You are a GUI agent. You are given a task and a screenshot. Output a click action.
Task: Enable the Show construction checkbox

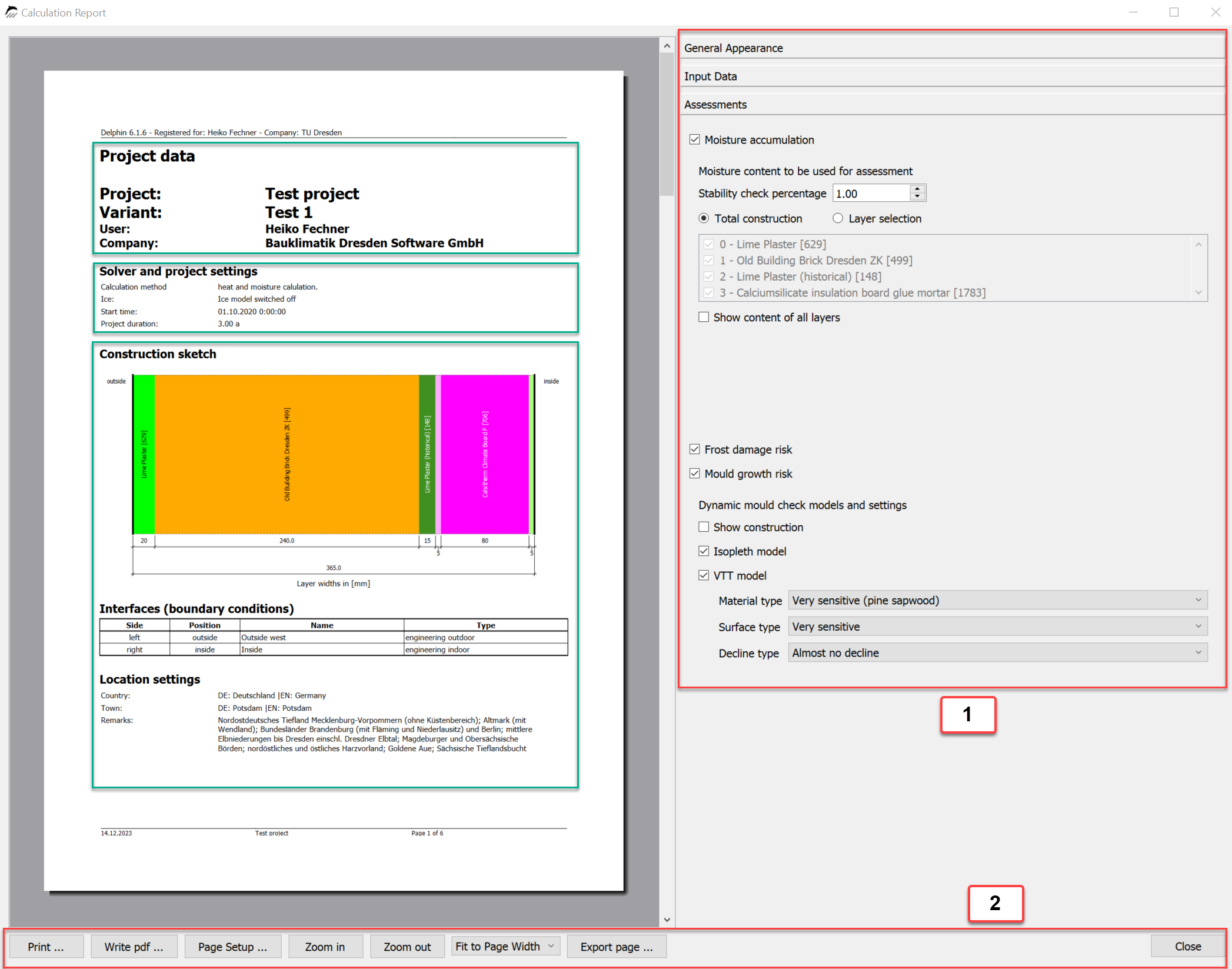pyautogui.click(x=704, y=527)
